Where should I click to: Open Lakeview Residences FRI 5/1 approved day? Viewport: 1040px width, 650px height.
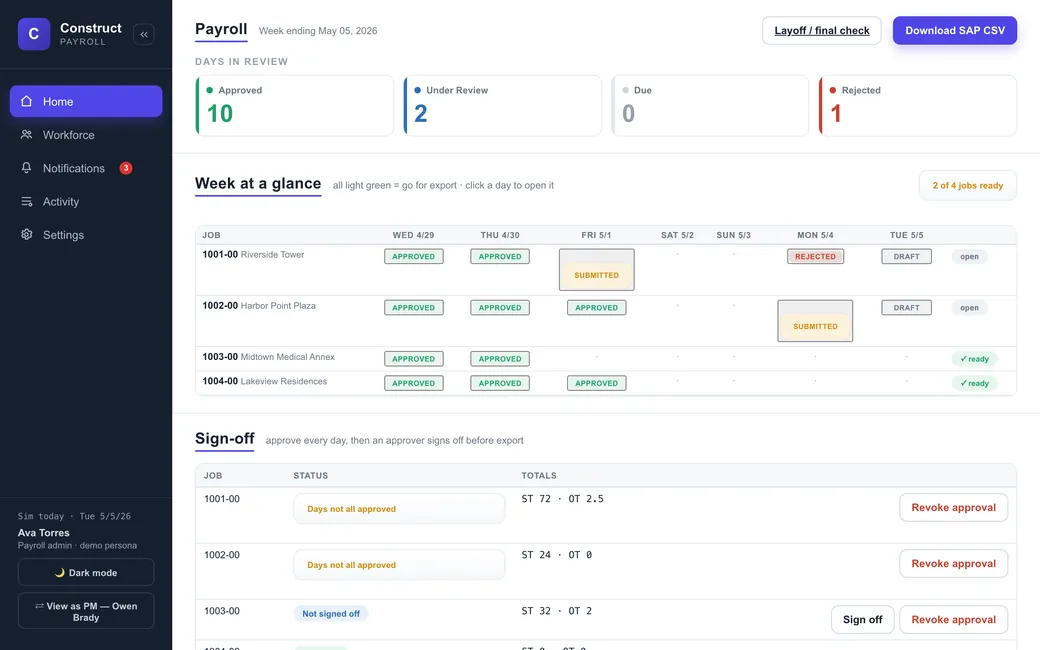tap(596, 383)
